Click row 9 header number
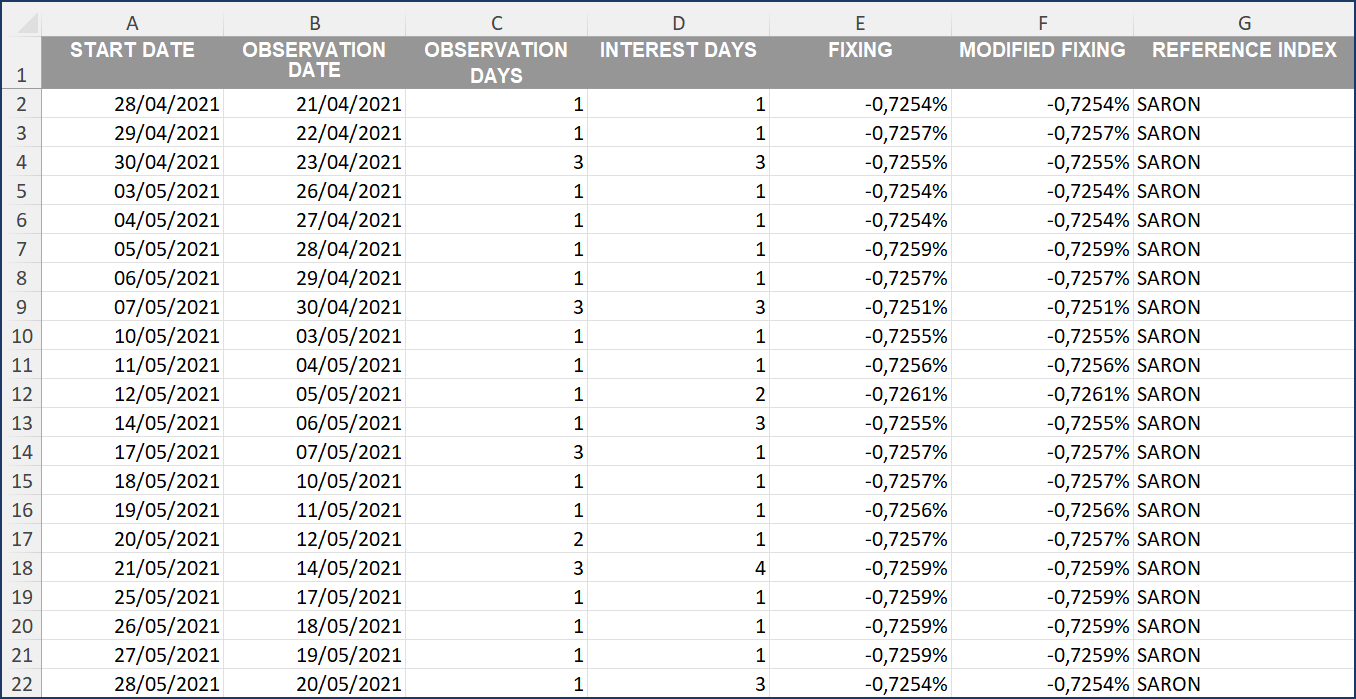Image resolution: width=1356 pixels, height=699 pixels. click(21, 307)
